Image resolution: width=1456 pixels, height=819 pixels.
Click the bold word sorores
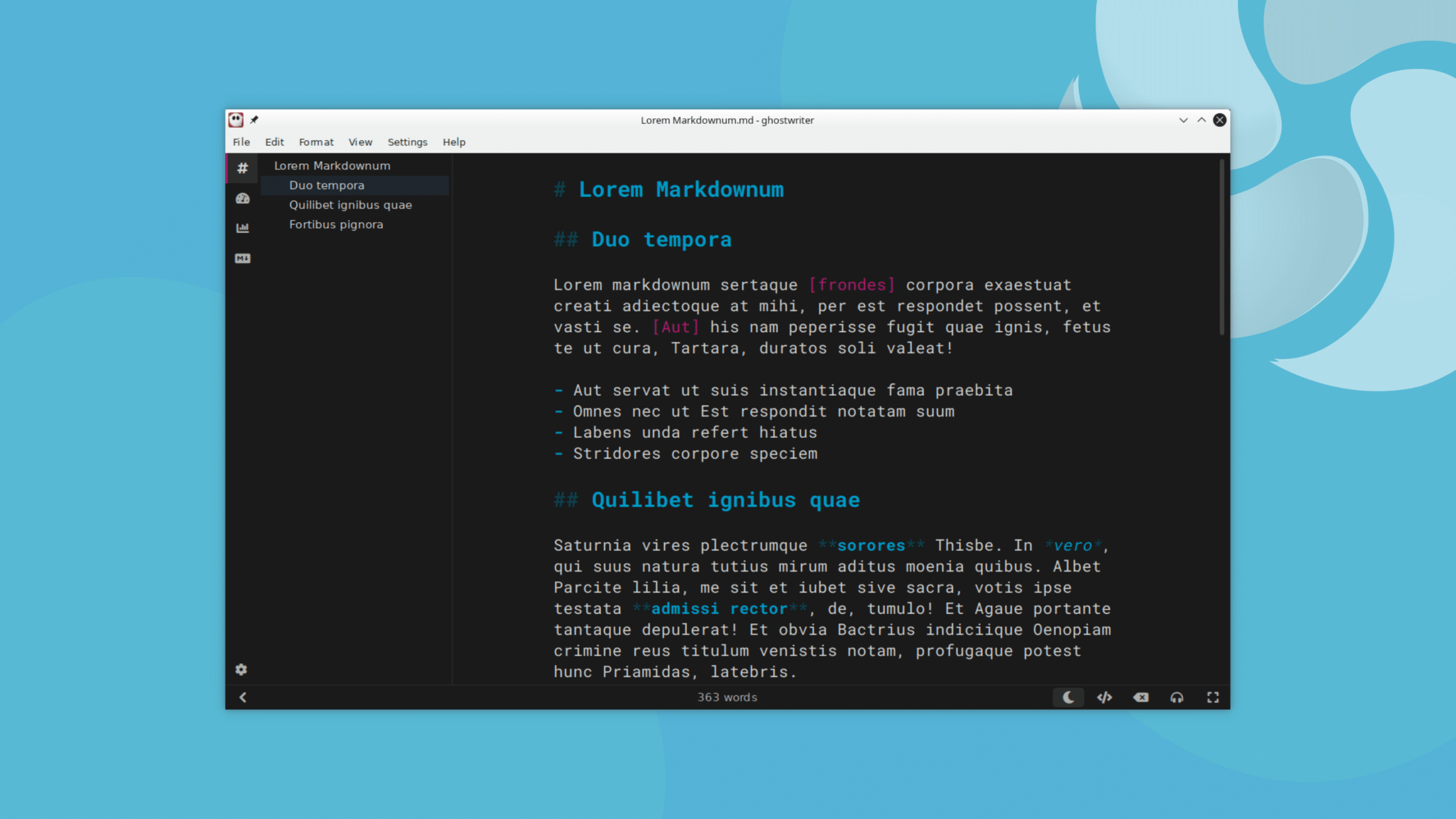click(871, 545)
